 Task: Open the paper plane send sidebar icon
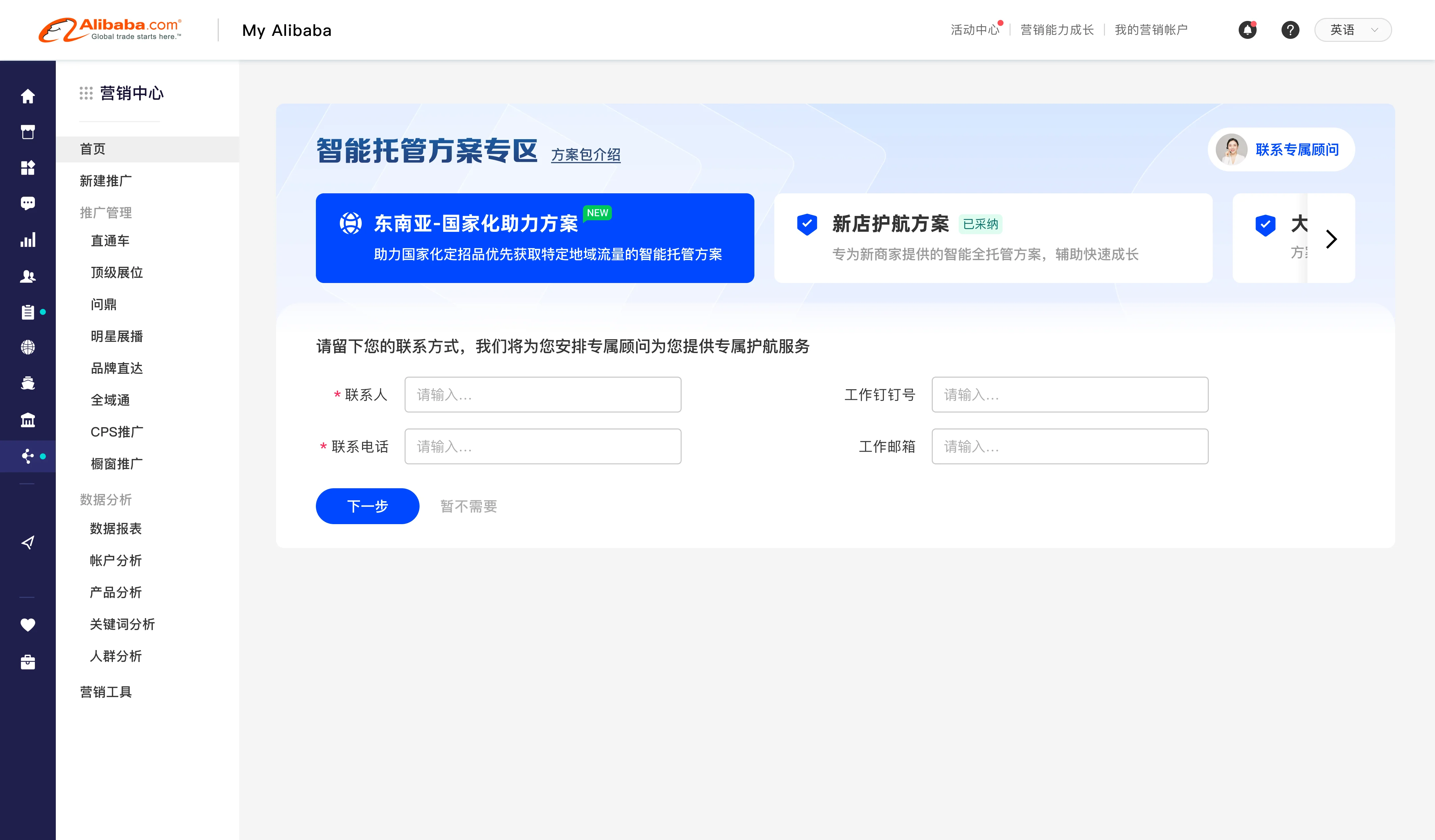pyautogui.click(x=27, y=542)
